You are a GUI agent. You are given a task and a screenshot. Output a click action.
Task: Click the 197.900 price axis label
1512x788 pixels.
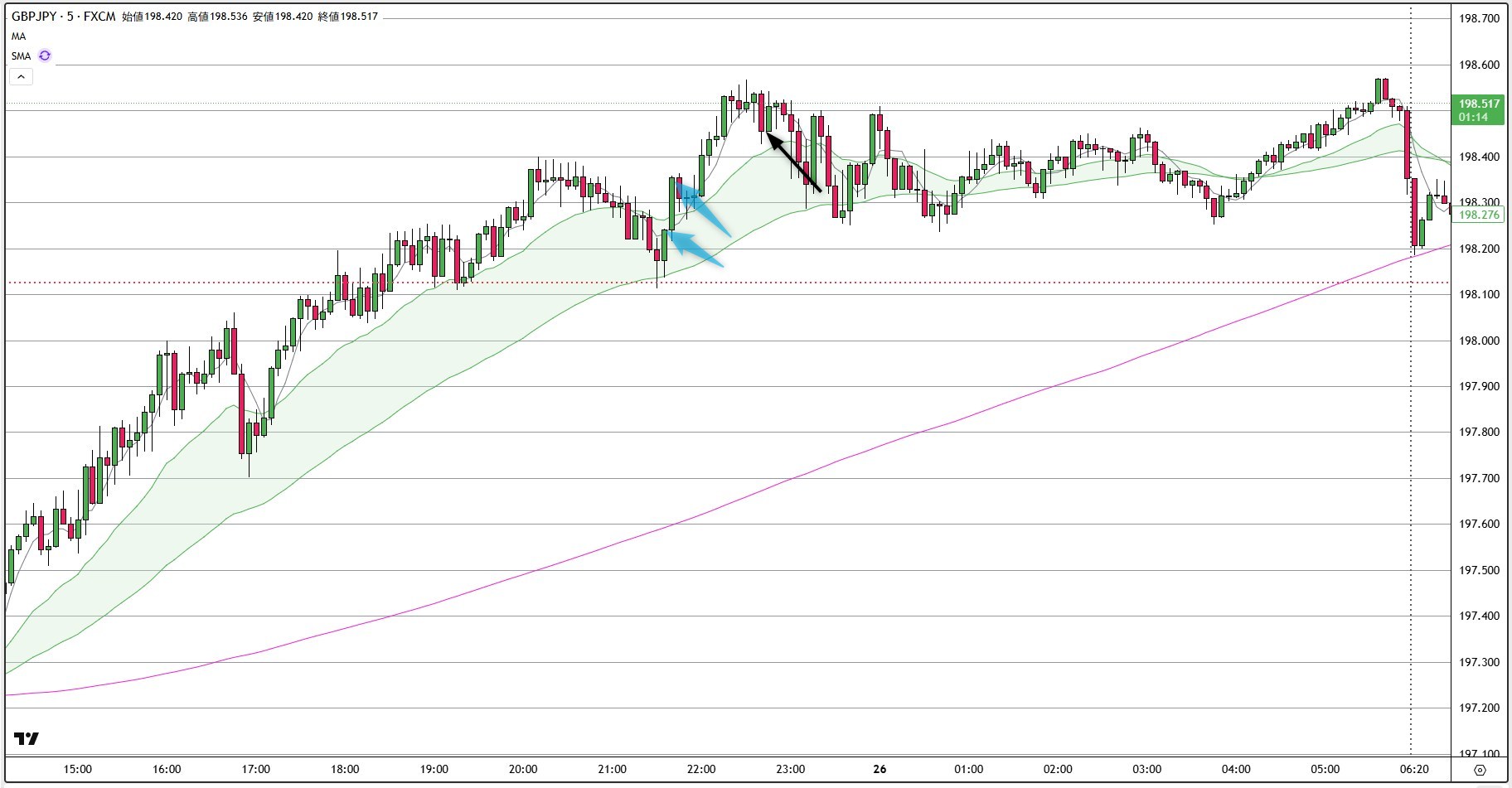(1480, 386)
